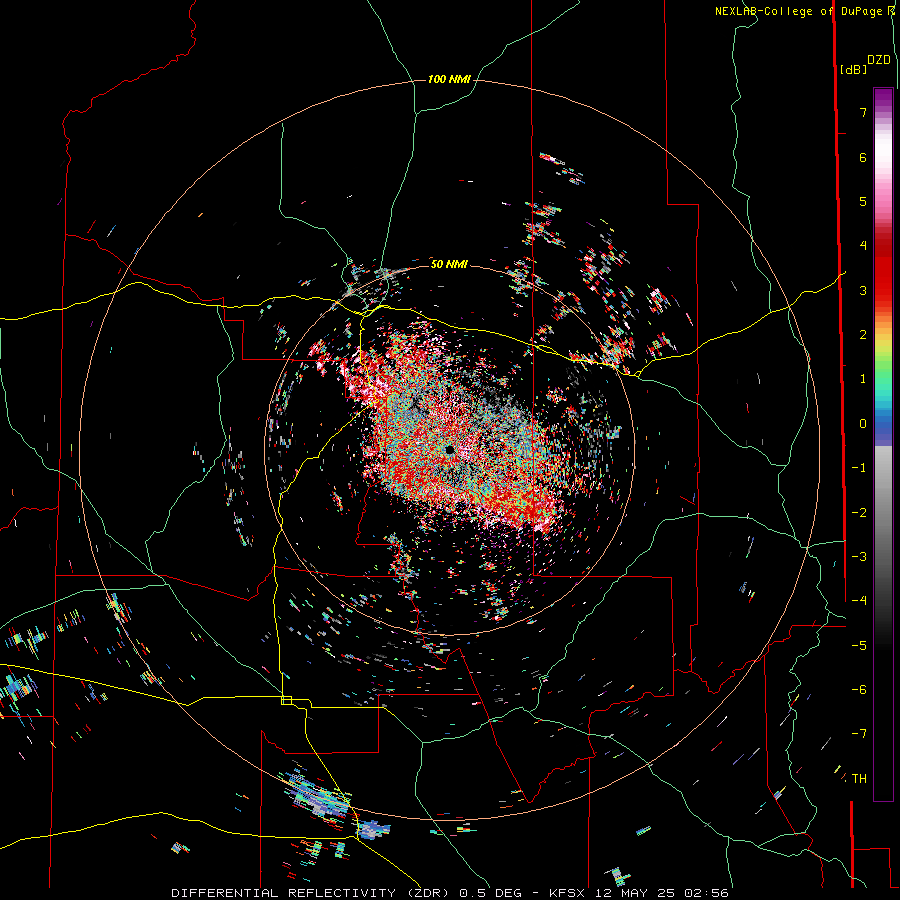Click the 4 dB scale value
900x900 pixels.
click(863, 246)
